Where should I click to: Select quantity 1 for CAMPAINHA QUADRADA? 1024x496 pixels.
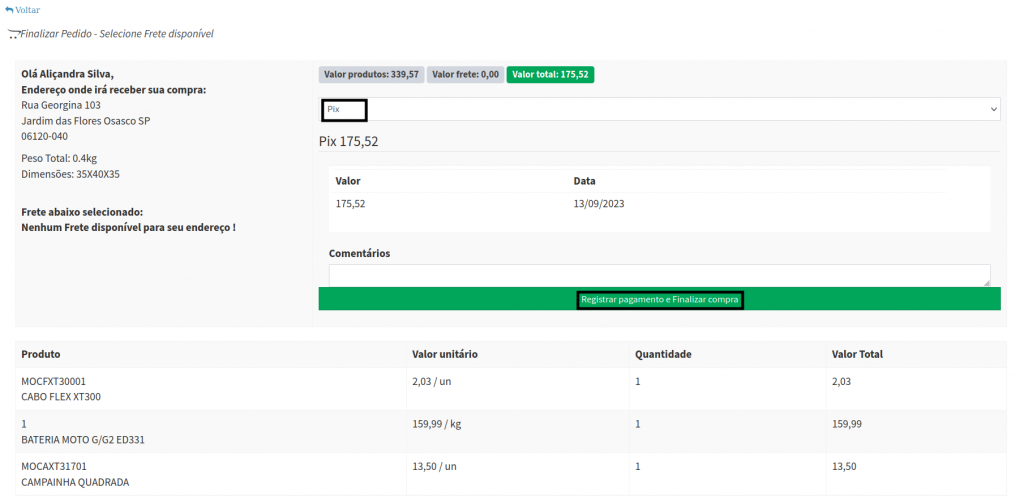[638, 467]
